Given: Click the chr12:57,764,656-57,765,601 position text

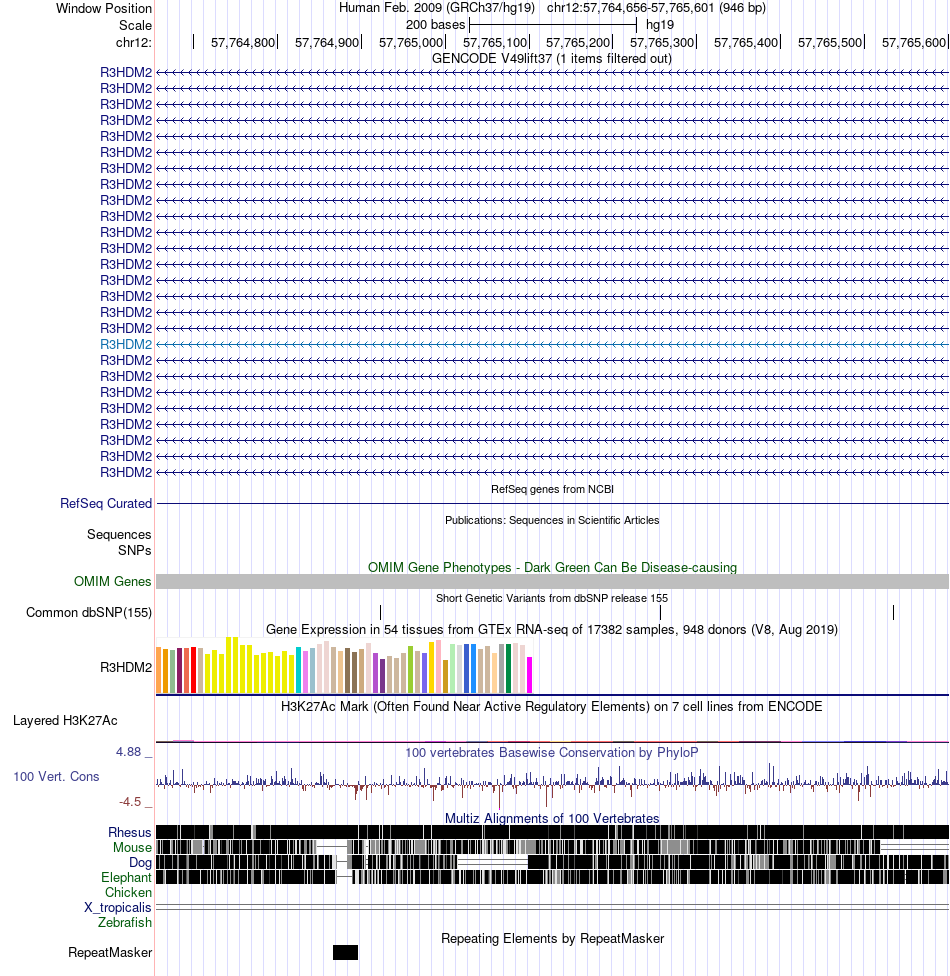Looking at the screenshot, I should tap(656, 7).
